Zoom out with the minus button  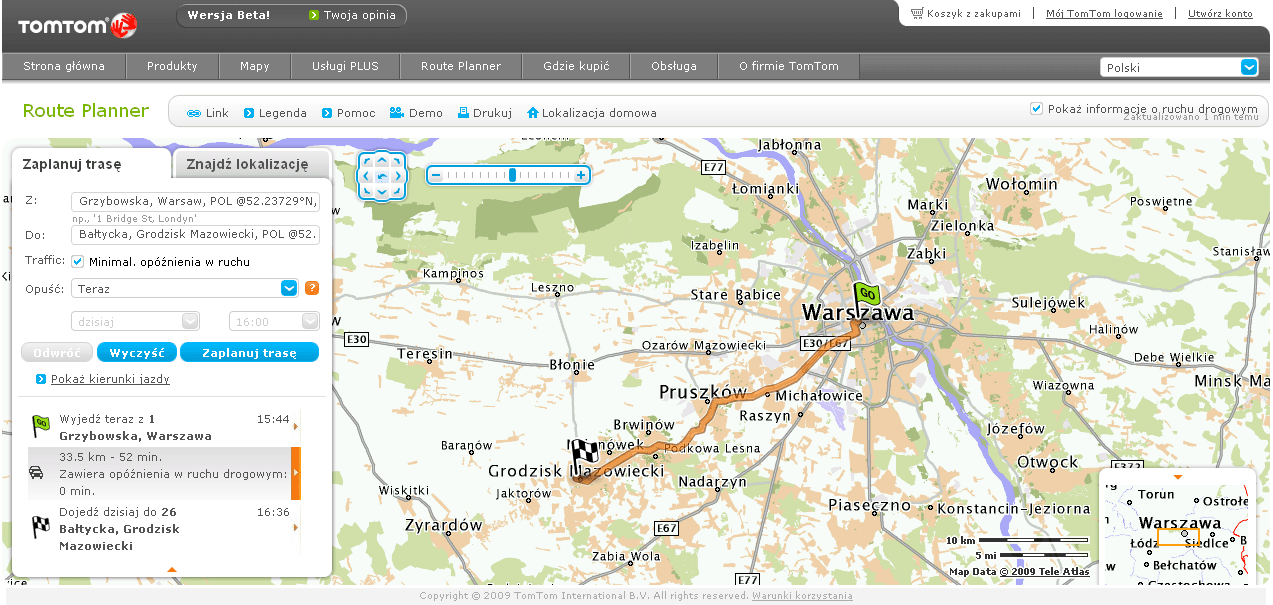pos(436,175)
